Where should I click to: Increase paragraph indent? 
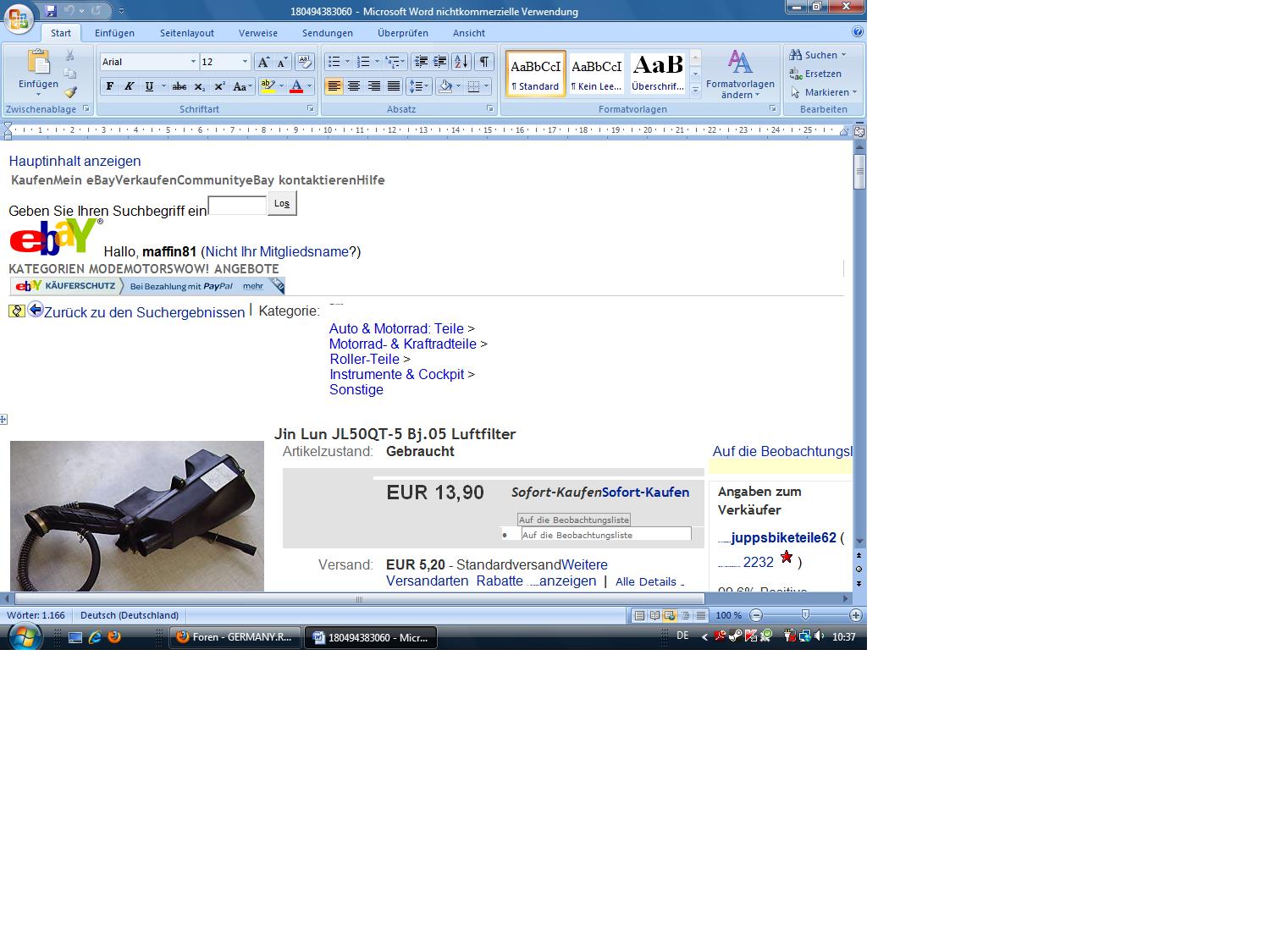pyautogui.click(x=440, y=62)
